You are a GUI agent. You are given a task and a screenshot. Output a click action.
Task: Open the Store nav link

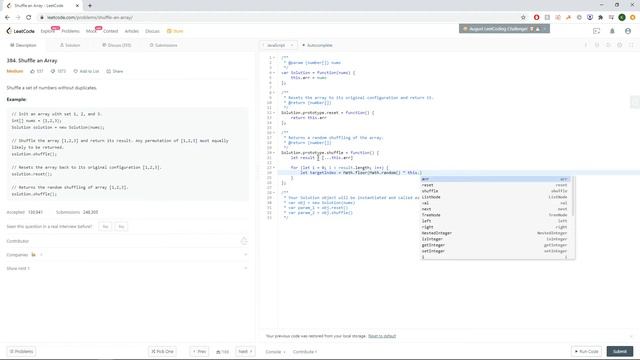click(x=175, y=31)
